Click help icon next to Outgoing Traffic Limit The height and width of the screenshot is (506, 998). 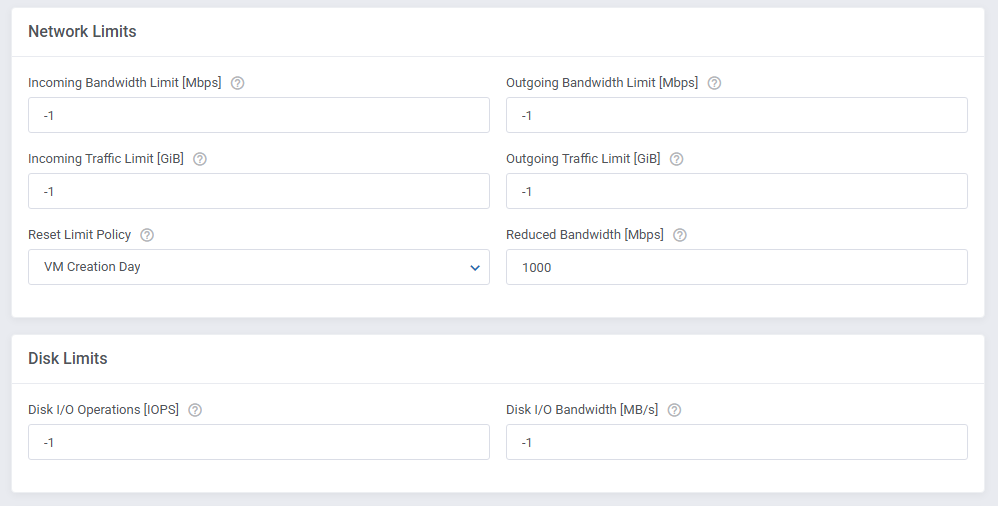[677, 159]
